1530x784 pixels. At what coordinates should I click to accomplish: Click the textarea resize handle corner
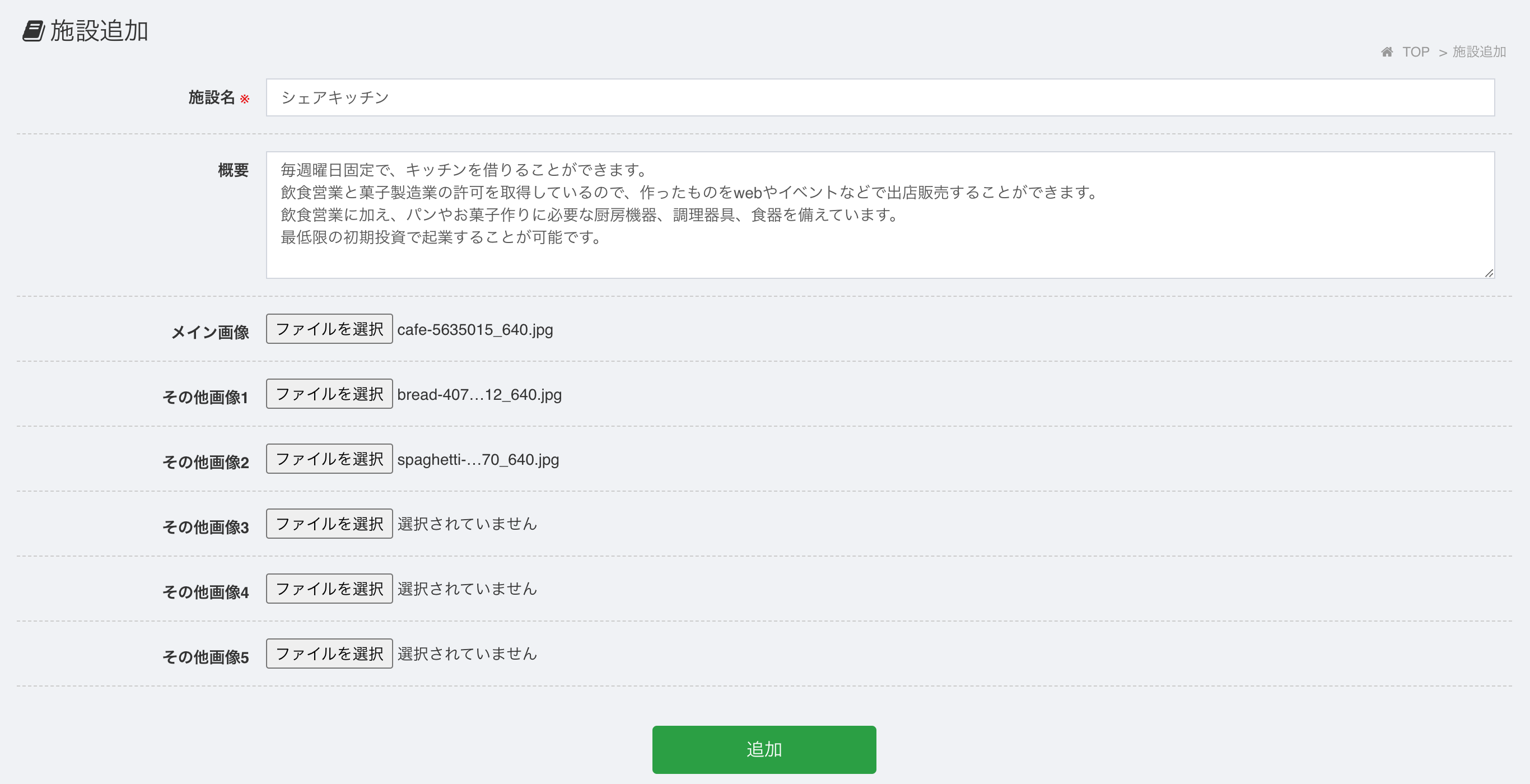[1489, 273]
